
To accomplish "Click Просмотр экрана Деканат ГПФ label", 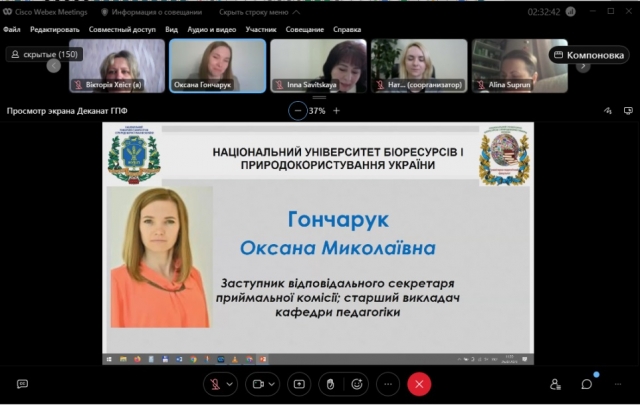I will pos(67,111).
